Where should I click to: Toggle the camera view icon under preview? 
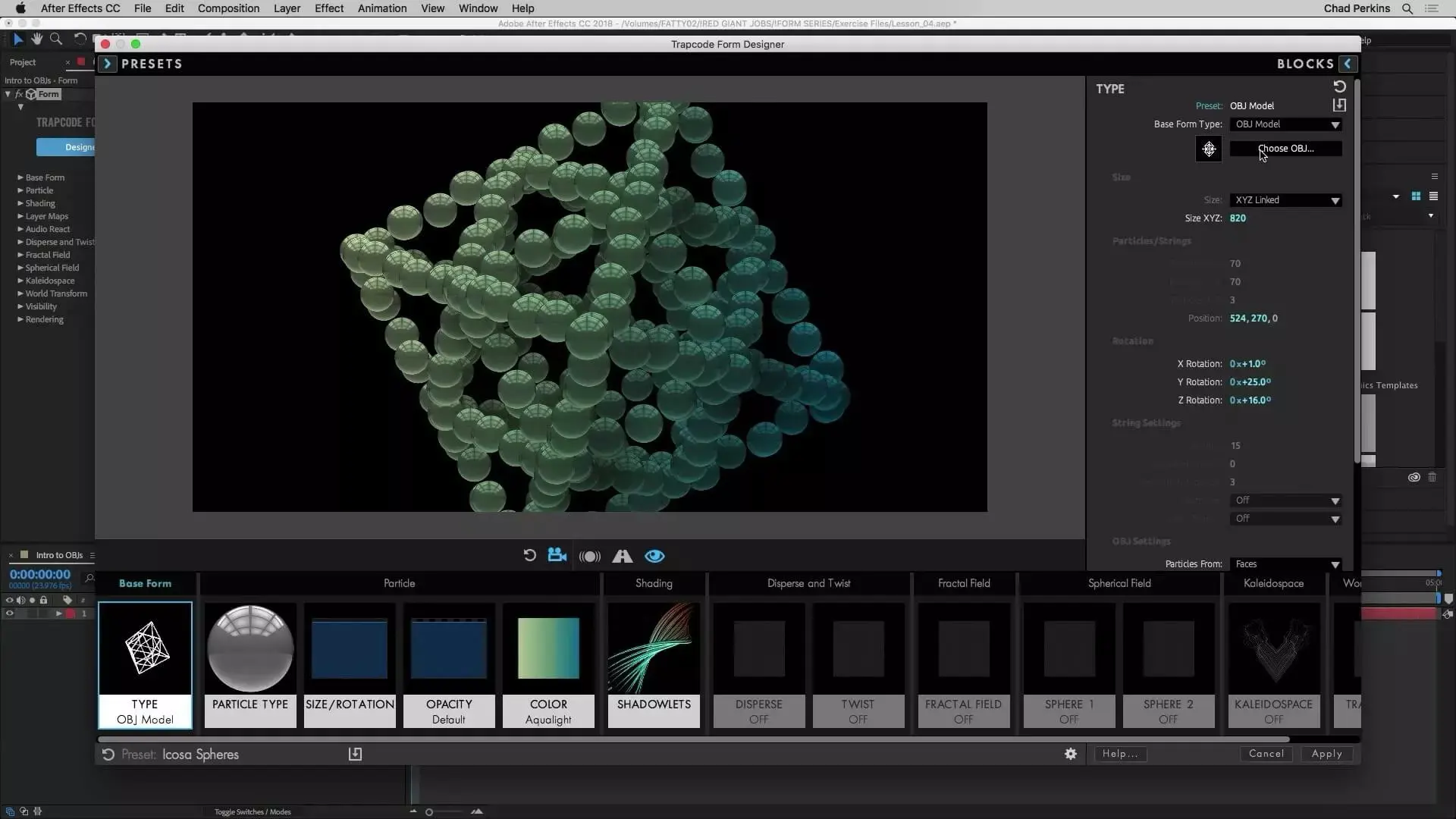pos(557,556)
